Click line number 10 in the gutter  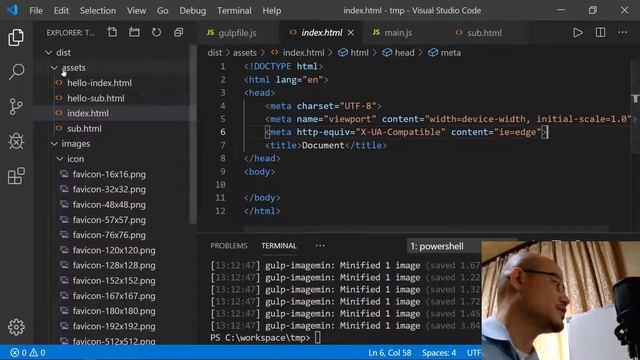(220, 184)
